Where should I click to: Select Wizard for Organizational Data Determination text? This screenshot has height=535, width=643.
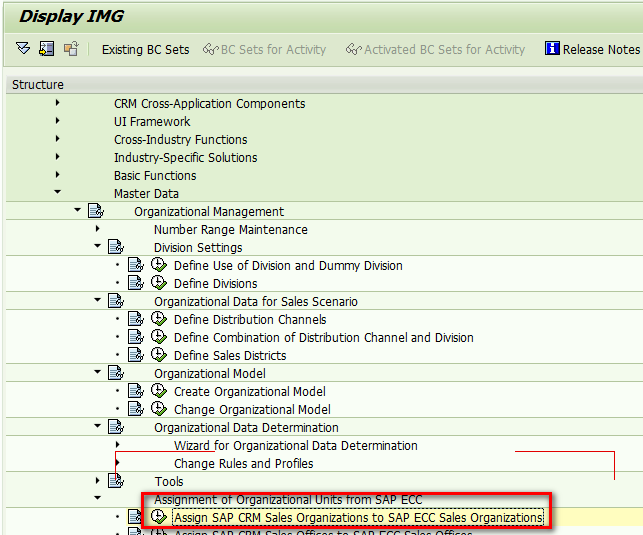[x=296, y=446]
